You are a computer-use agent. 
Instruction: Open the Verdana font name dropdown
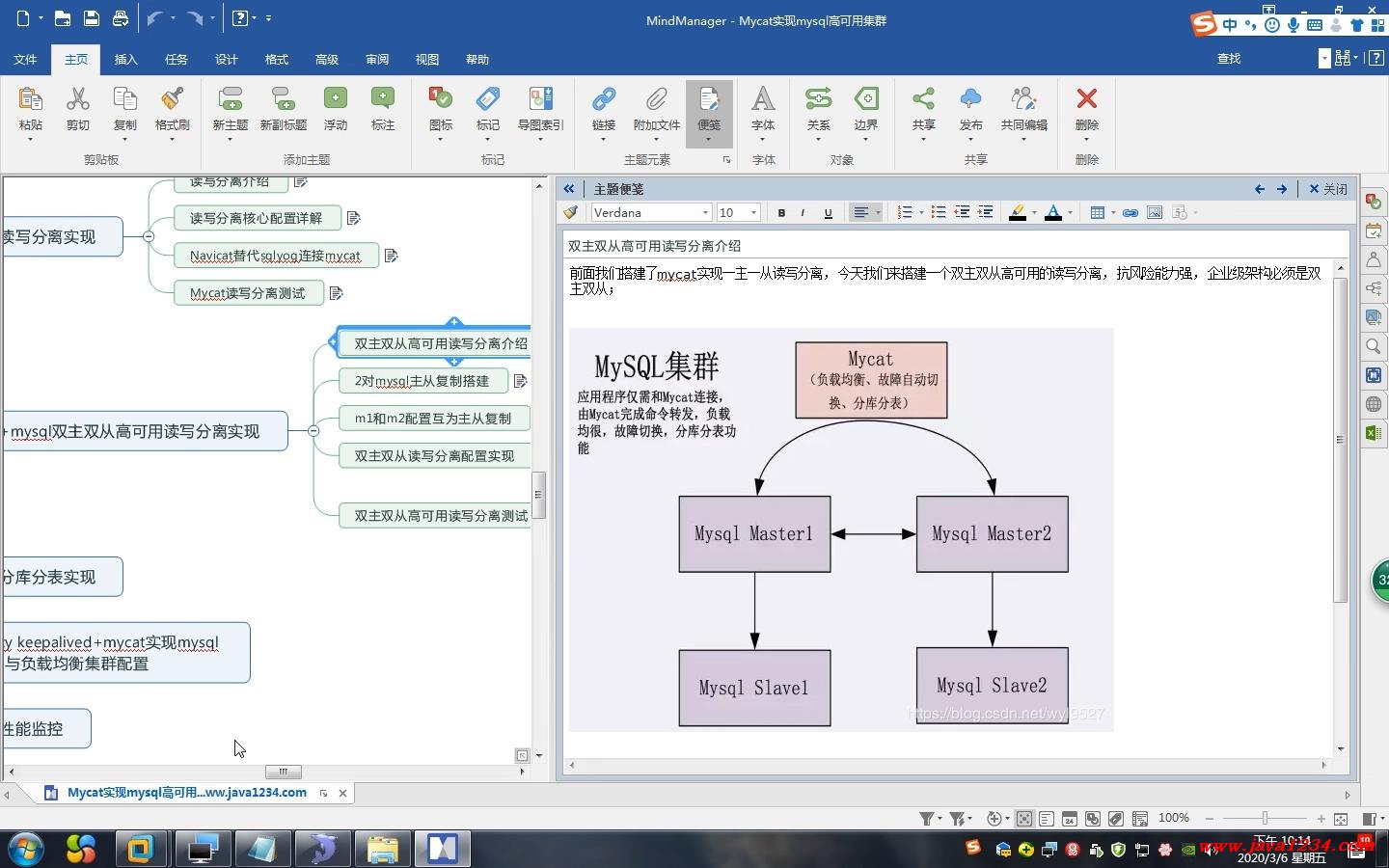click(705, 213)
